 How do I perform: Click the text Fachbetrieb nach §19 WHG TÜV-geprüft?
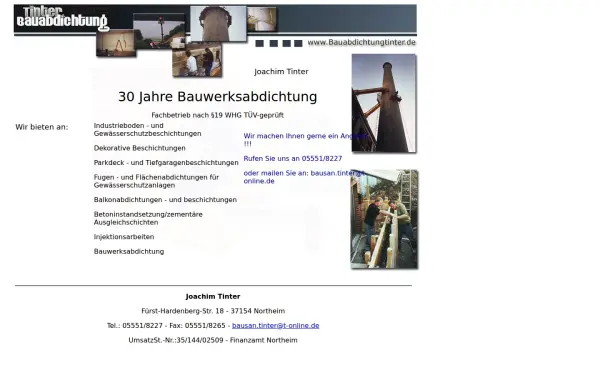pos(217,115)
